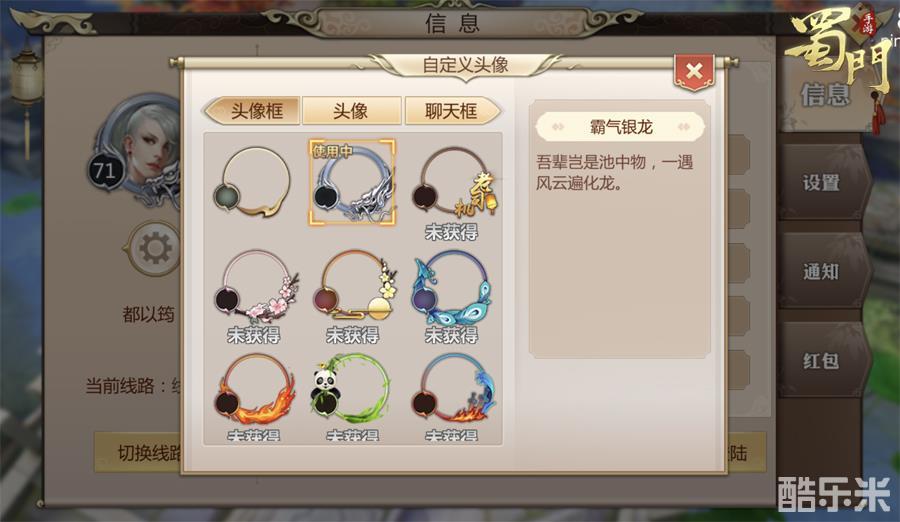Switch to the 头像框 tab
The height and width of the screenshot is (522, 900).
[x=253, y=111]
